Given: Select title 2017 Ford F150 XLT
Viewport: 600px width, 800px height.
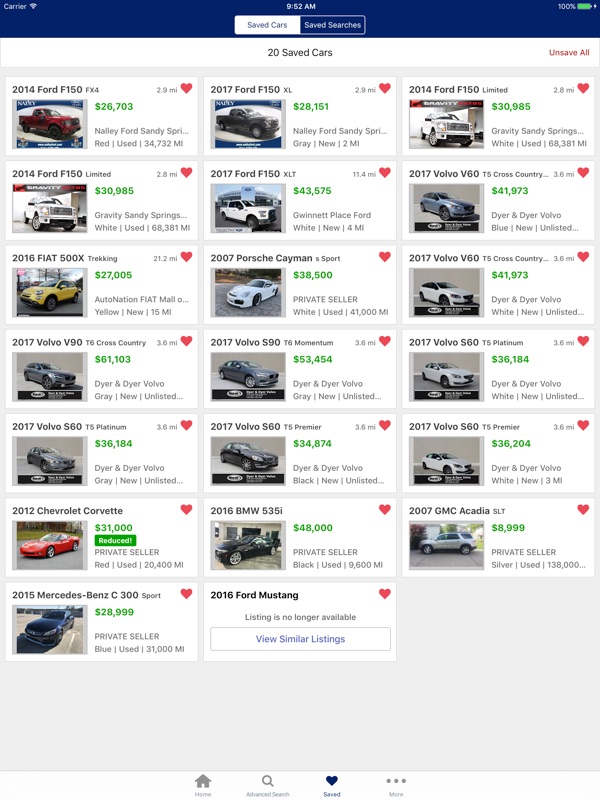Looking at the screenshot, I should (x=253, y=173).
